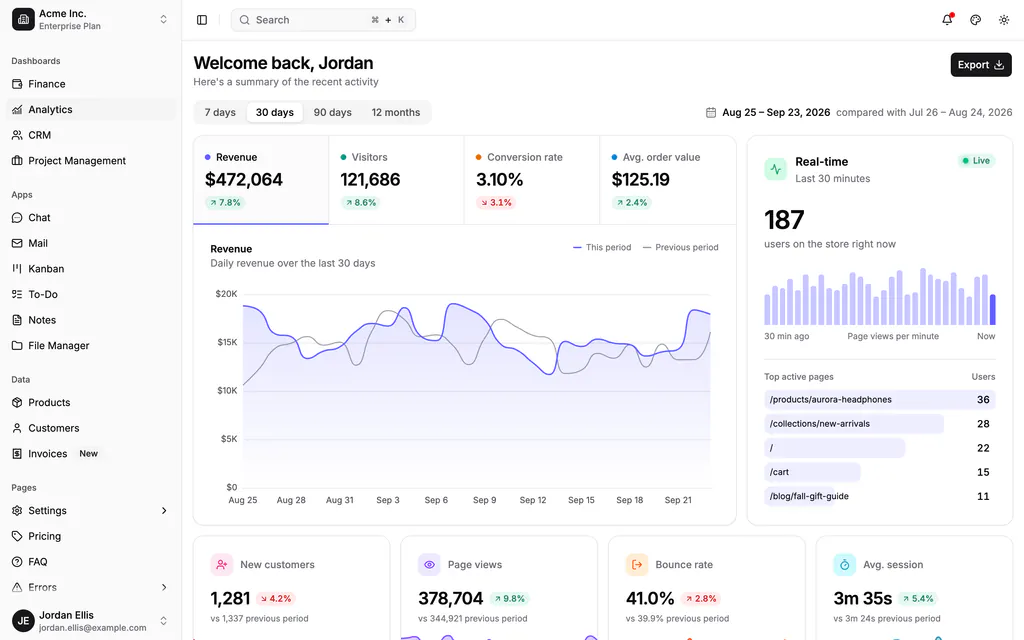Toggle the Previous period legend item
Viewport: 1024px width, 640px height.
(x=680, y=248)
